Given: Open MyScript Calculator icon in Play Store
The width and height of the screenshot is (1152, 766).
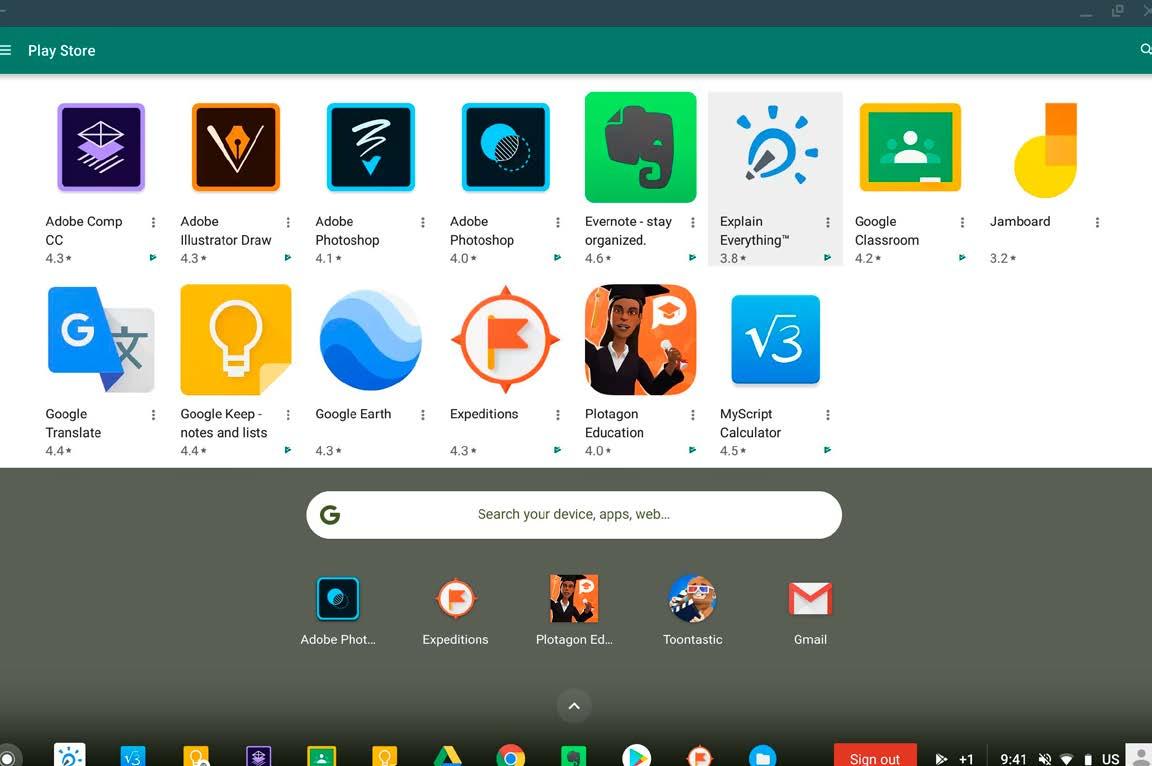Looking at the screenshot, I should pyautogui.click(x=775, y=339).
